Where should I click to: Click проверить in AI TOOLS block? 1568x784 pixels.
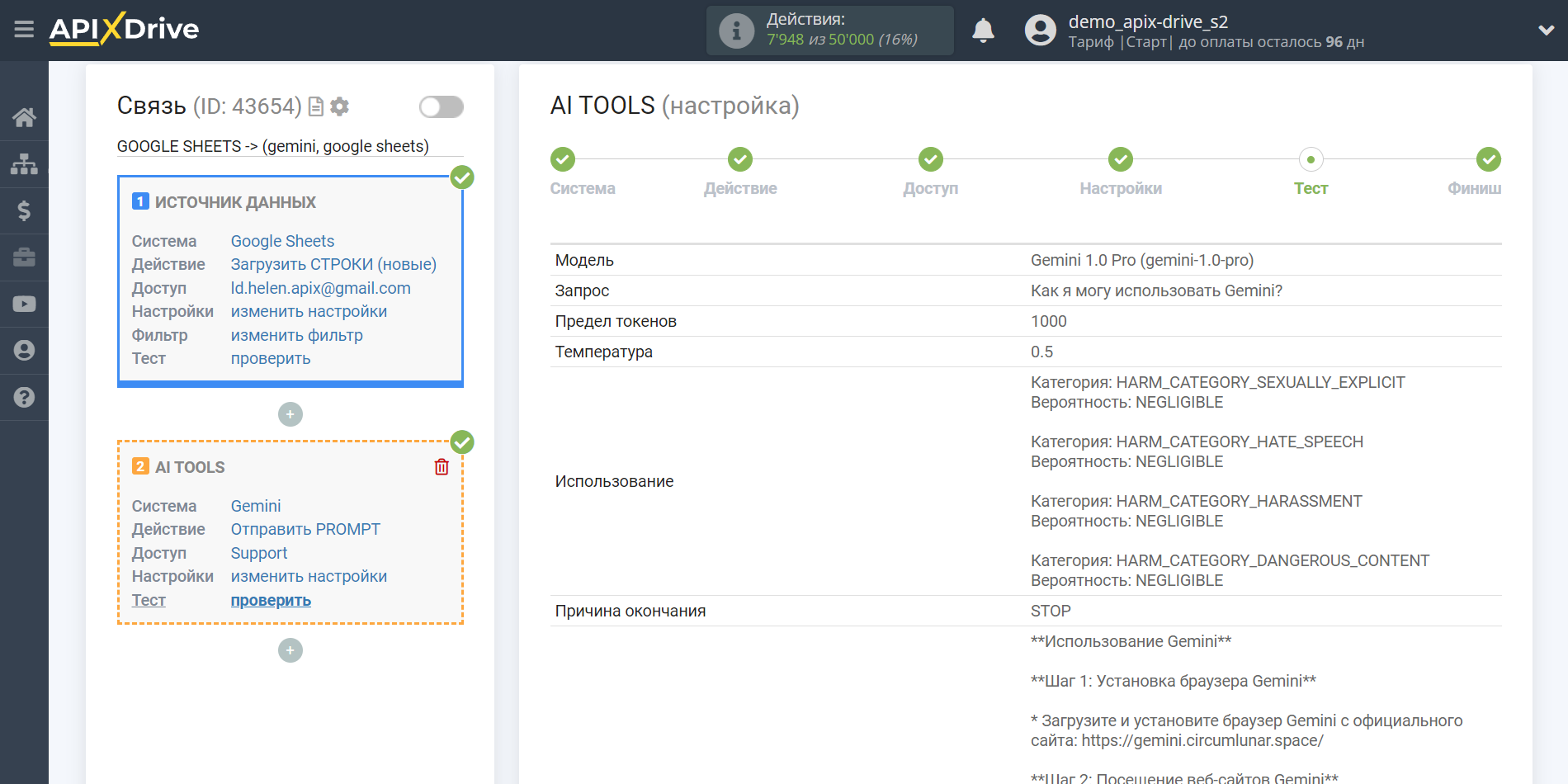(271, 600)
